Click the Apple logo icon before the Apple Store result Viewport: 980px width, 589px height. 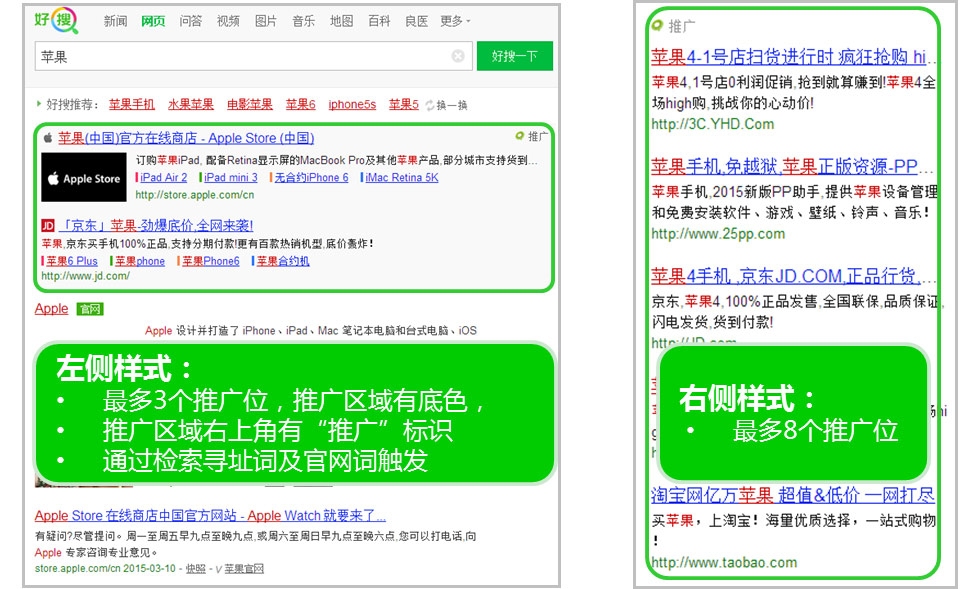tap(48, 138)
